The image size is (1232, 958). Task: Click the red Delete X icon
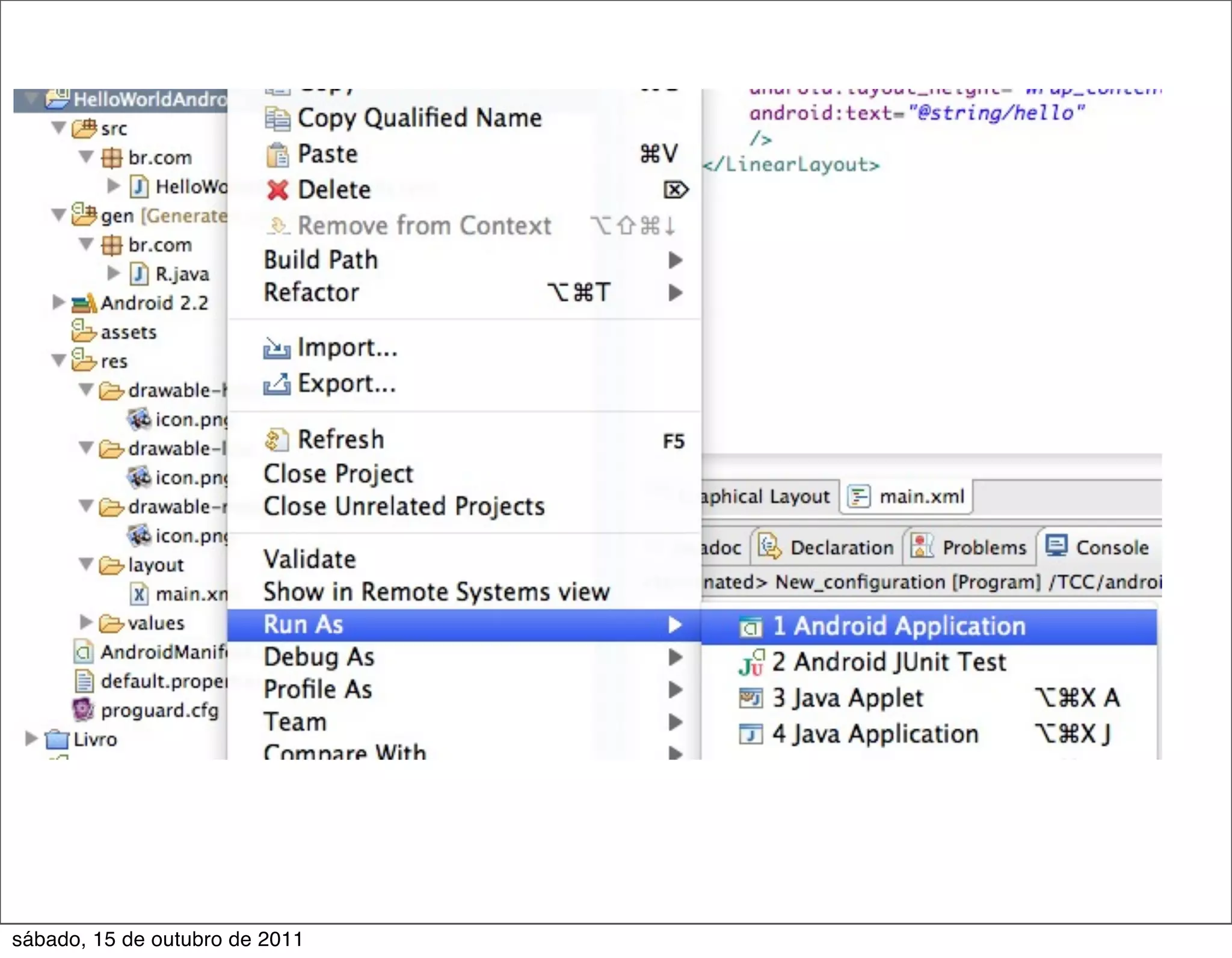[x=277, y=190]
